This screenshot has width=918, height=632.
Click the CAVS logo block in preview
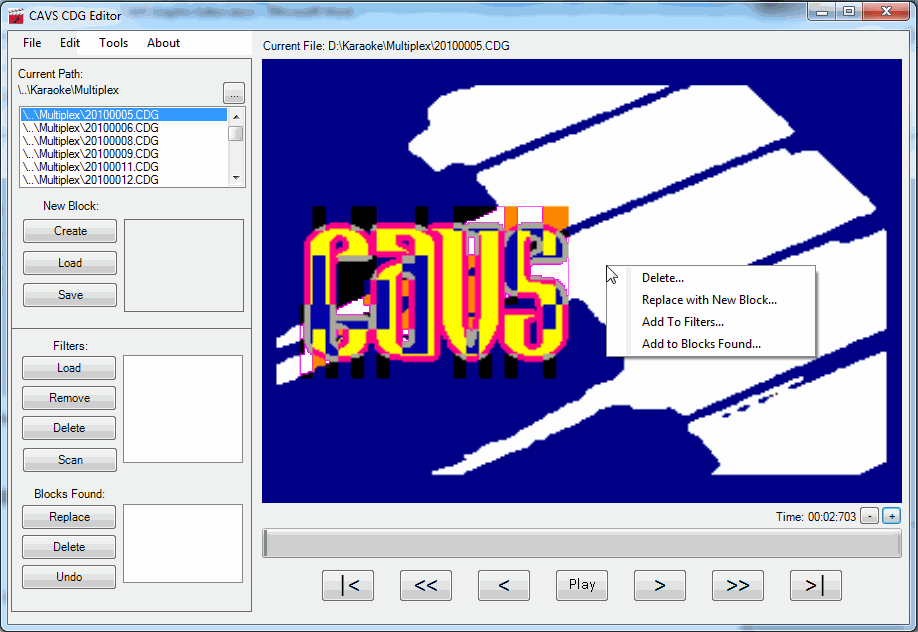point(434,291)
